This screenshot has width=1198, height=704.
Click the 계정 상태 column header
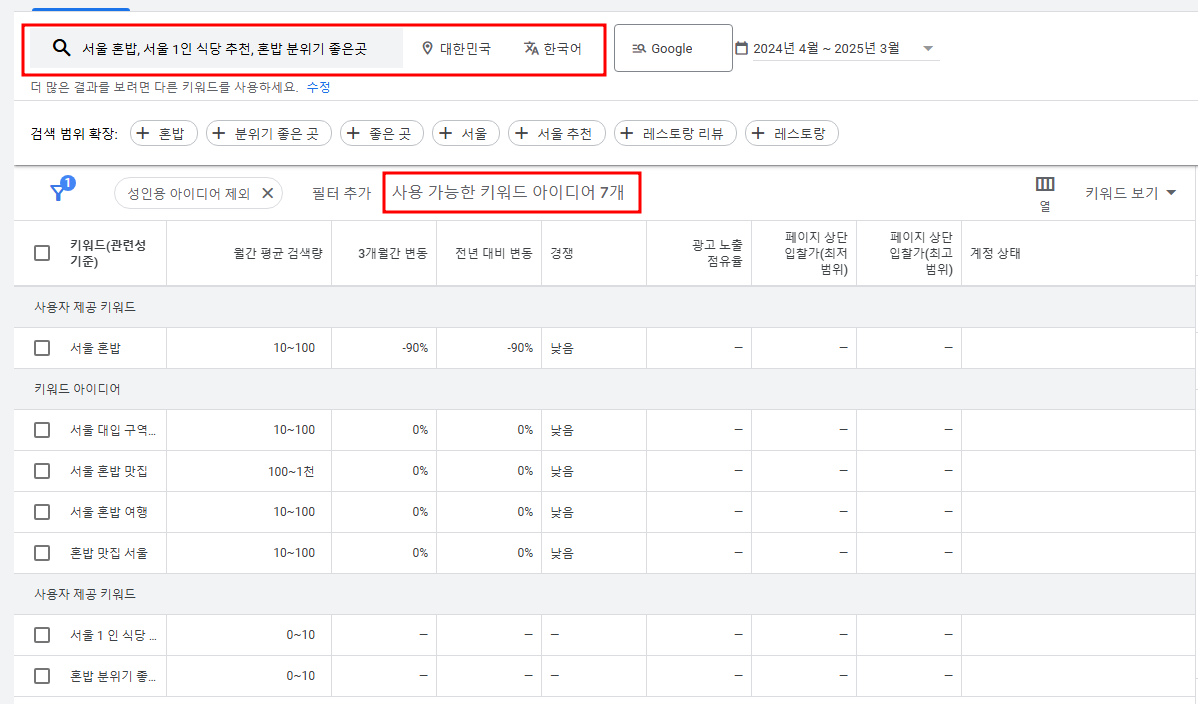pyautogui.click(x=995, y=253)
